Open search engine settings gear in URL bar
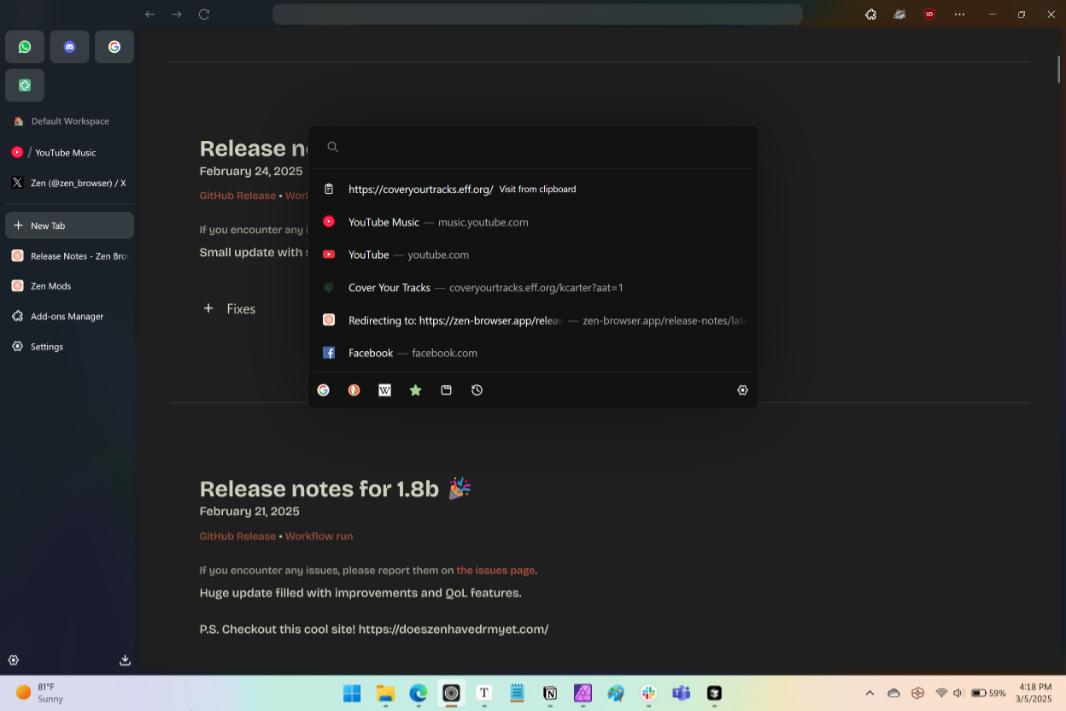 click(742, 390)
